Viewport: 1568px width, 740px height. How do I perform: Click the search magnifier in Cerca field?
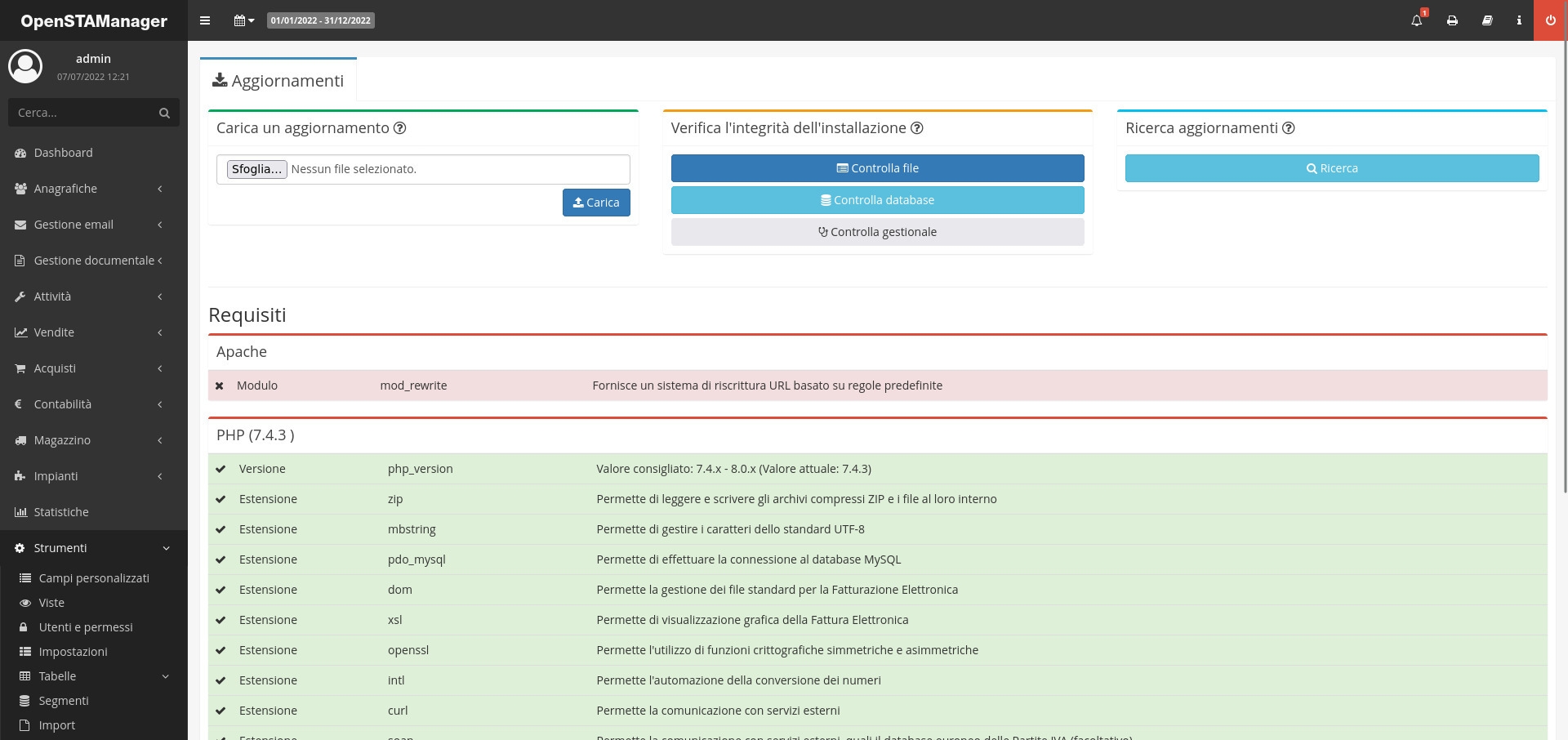click(x=164, y=113)
